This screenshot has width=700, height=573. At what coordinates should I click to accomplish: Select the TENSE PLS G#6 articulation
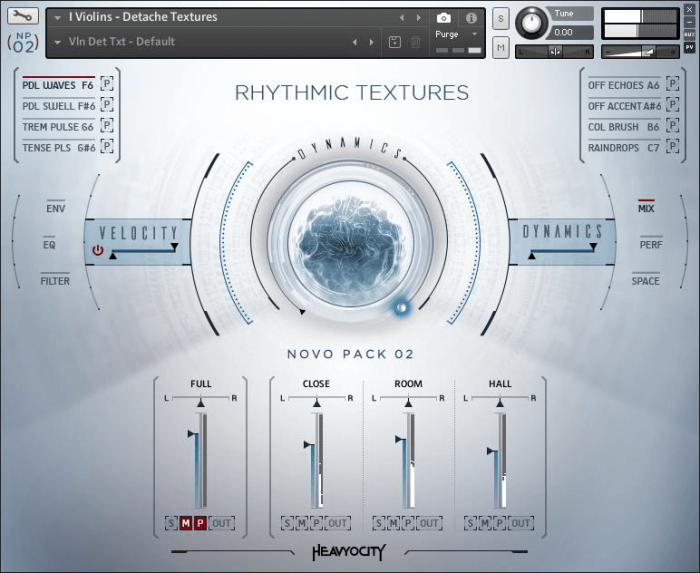click(x=59, y=148)
